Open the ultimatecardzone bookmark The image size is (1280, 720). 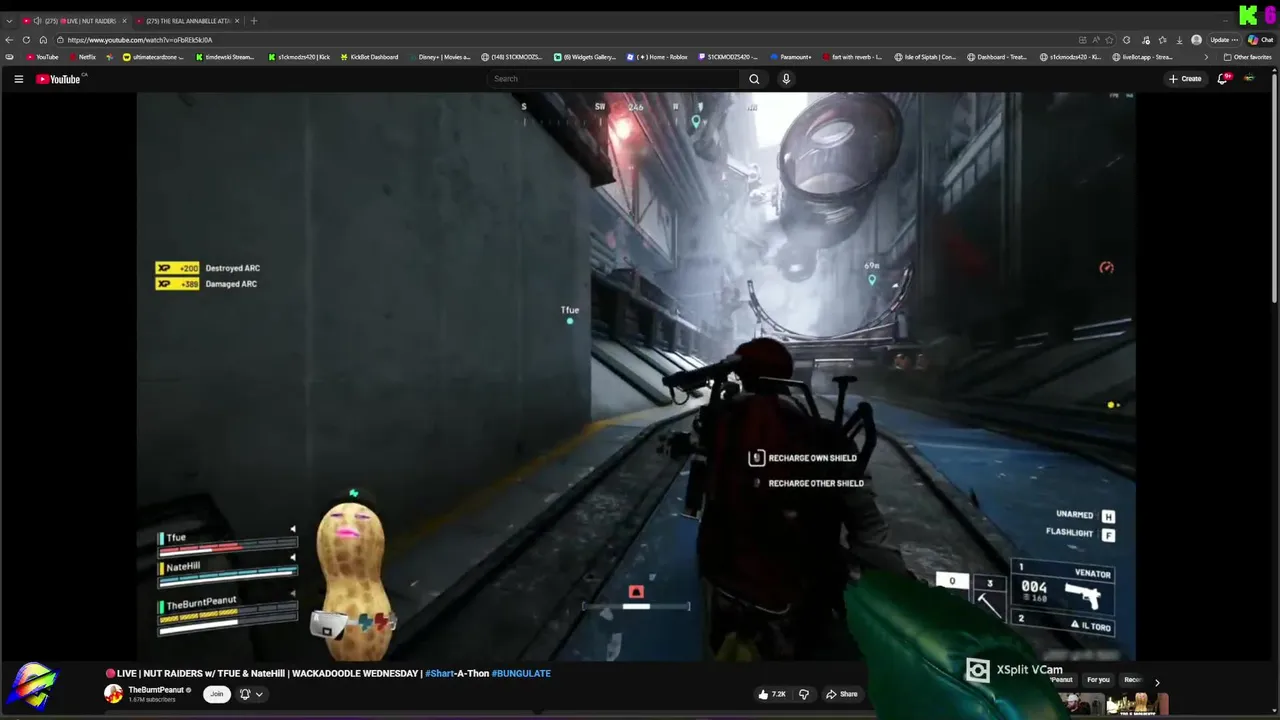(x=151, y=57)
